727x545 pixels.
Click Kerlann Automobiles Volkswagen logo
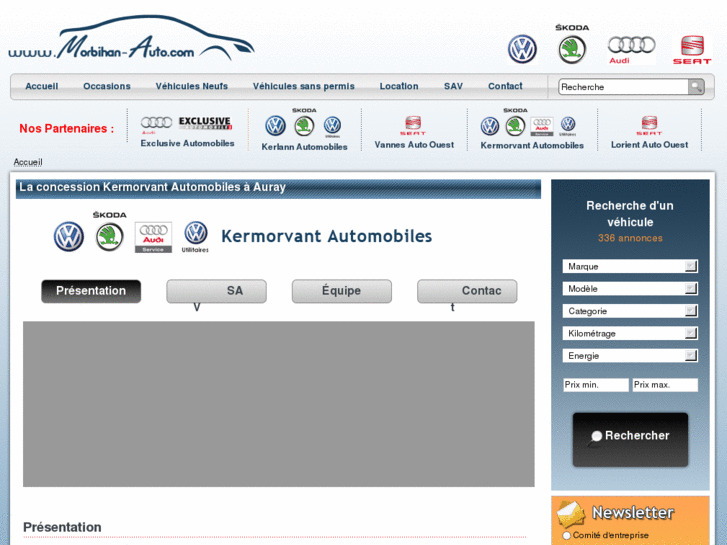click(275, 126)
